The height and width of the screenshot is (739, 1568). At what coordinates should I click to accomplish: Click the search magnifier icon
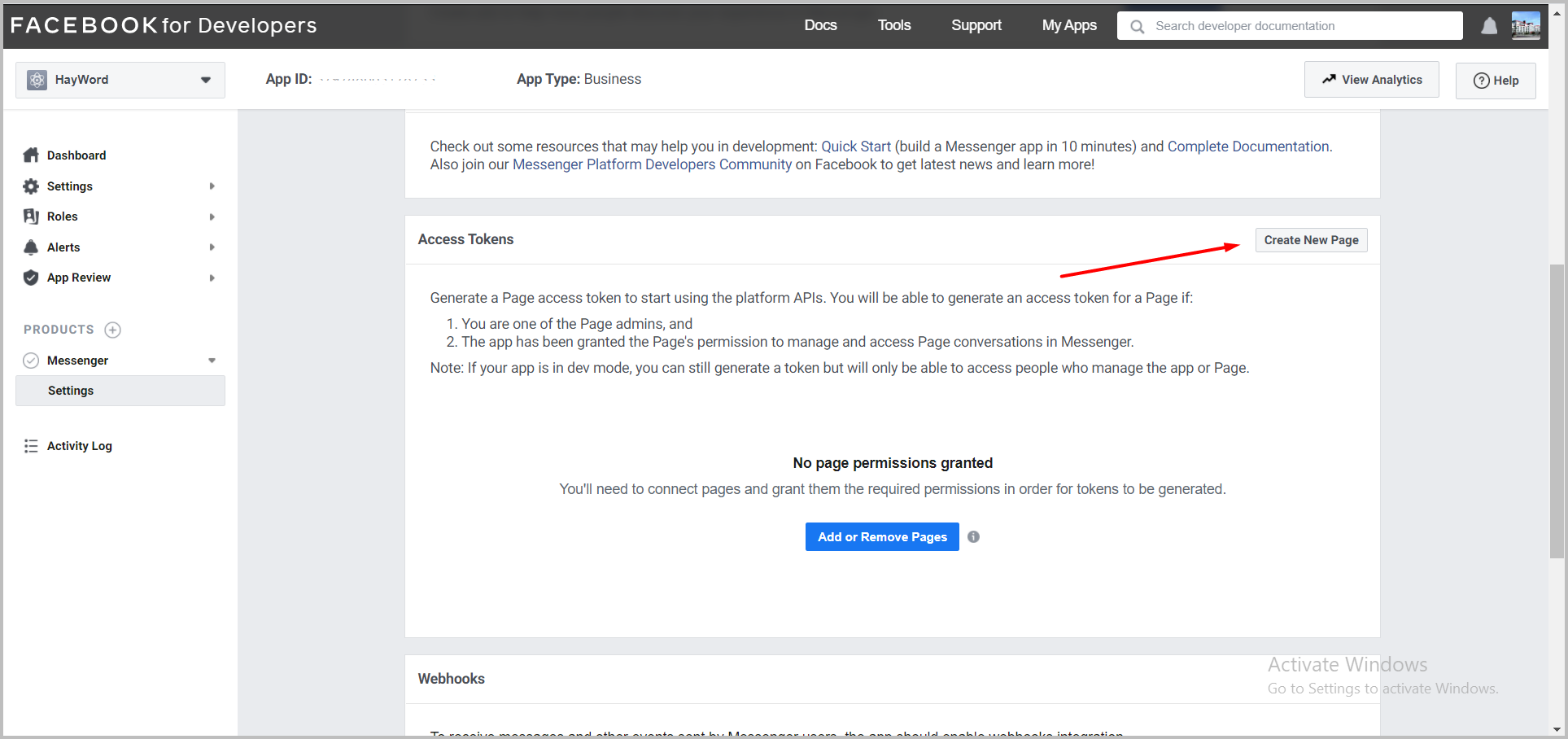click(1137, 26)
